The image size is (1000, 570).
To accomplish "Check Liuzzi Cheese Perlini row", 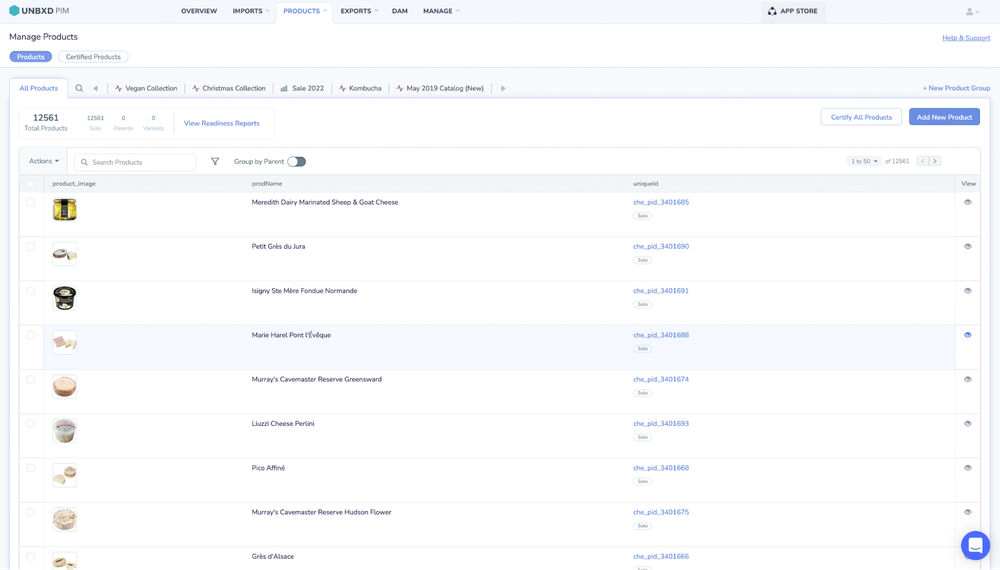I will pos(31,423).
